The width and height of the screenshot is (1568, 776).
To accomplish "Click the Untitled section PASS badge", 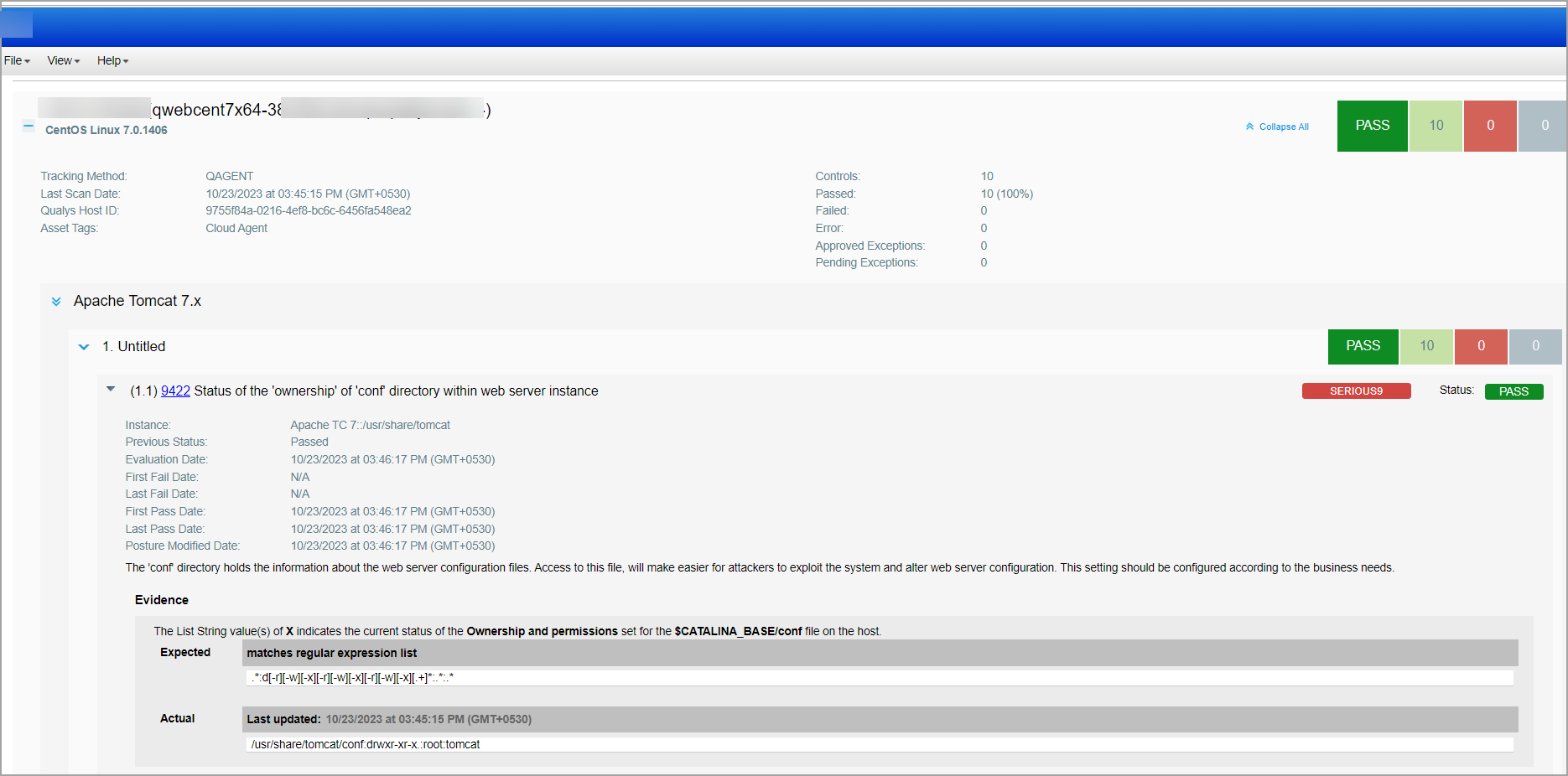I will click(x=1363, y=346).
